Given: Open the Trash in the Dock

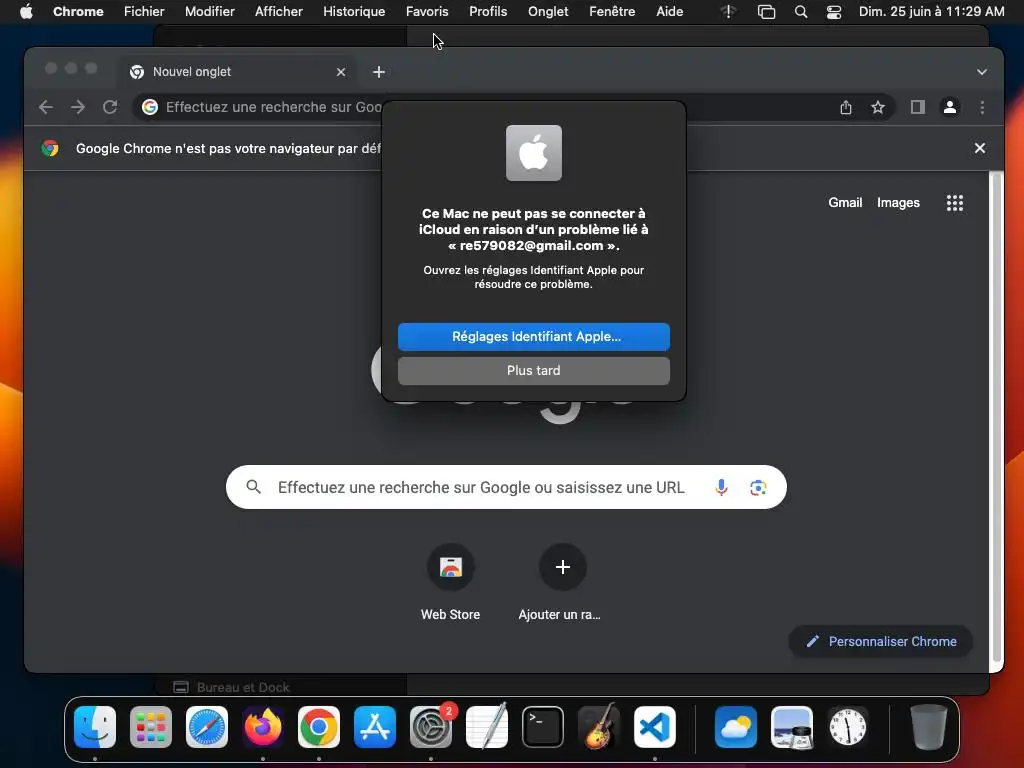Looking at the screenshot, I should [x=929, y=727].
